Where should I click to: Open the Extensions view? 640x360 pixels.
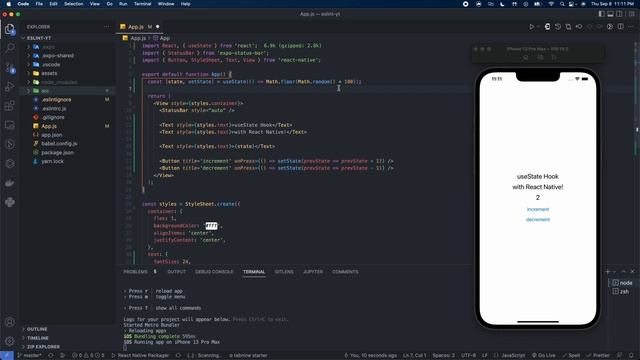coord(9,106)
